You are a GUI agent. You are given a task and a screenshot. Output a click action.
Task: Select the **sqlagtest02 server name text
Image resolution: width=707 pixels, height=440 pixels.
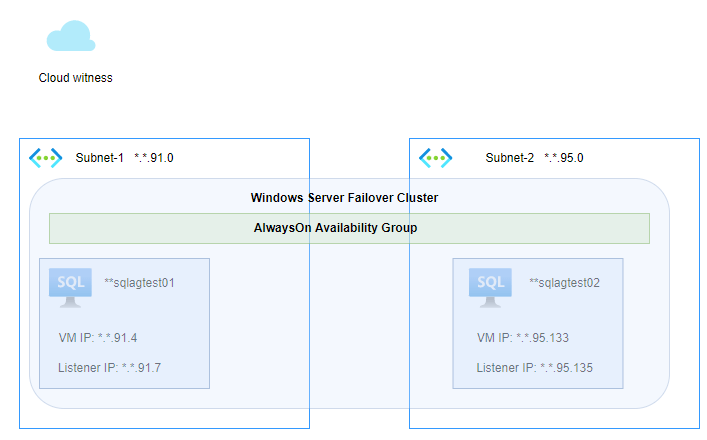[x=564, y=283]
